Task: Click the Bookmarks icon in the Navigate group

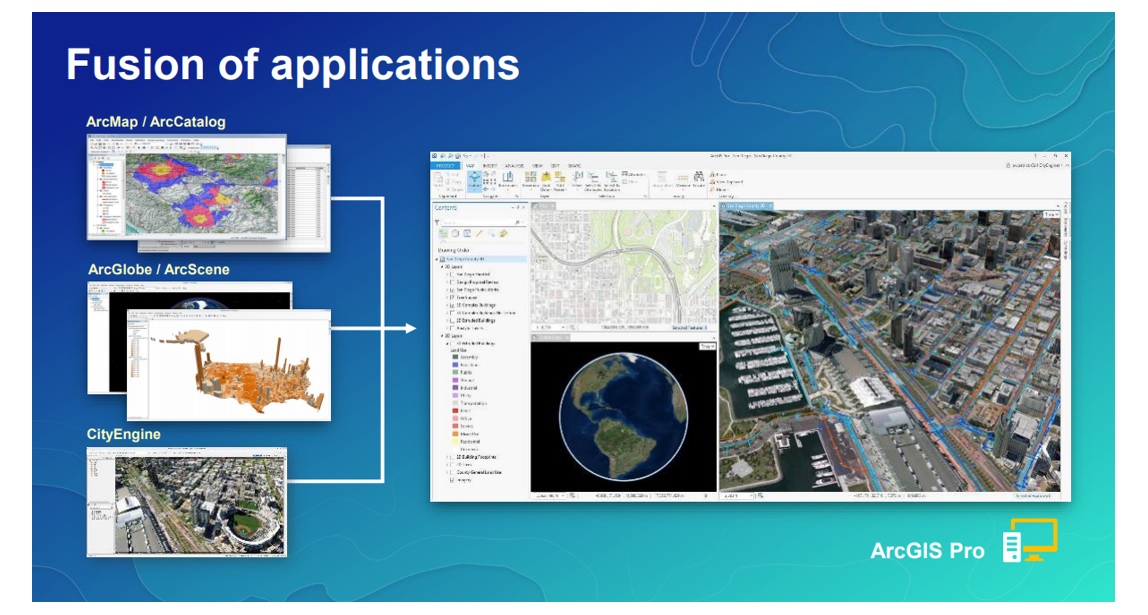Action: click(510, 177)
